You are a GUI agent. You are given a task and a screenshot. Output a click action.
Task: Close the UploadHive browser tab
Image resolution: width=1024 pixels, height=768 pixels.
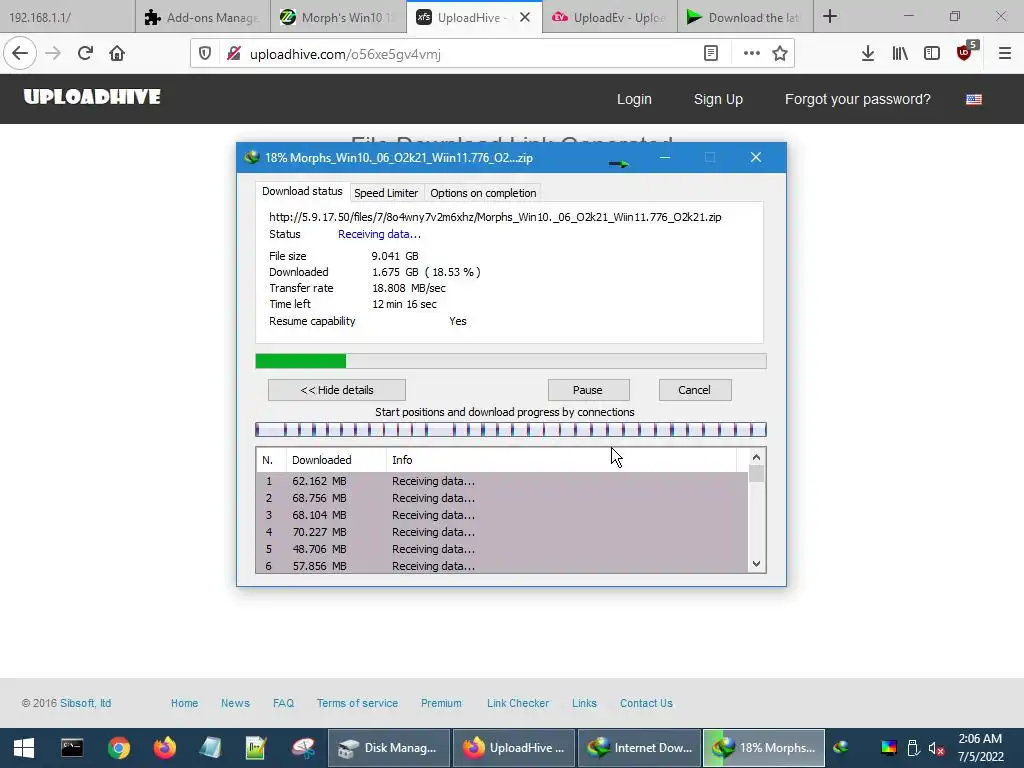[x=525, y=18]
